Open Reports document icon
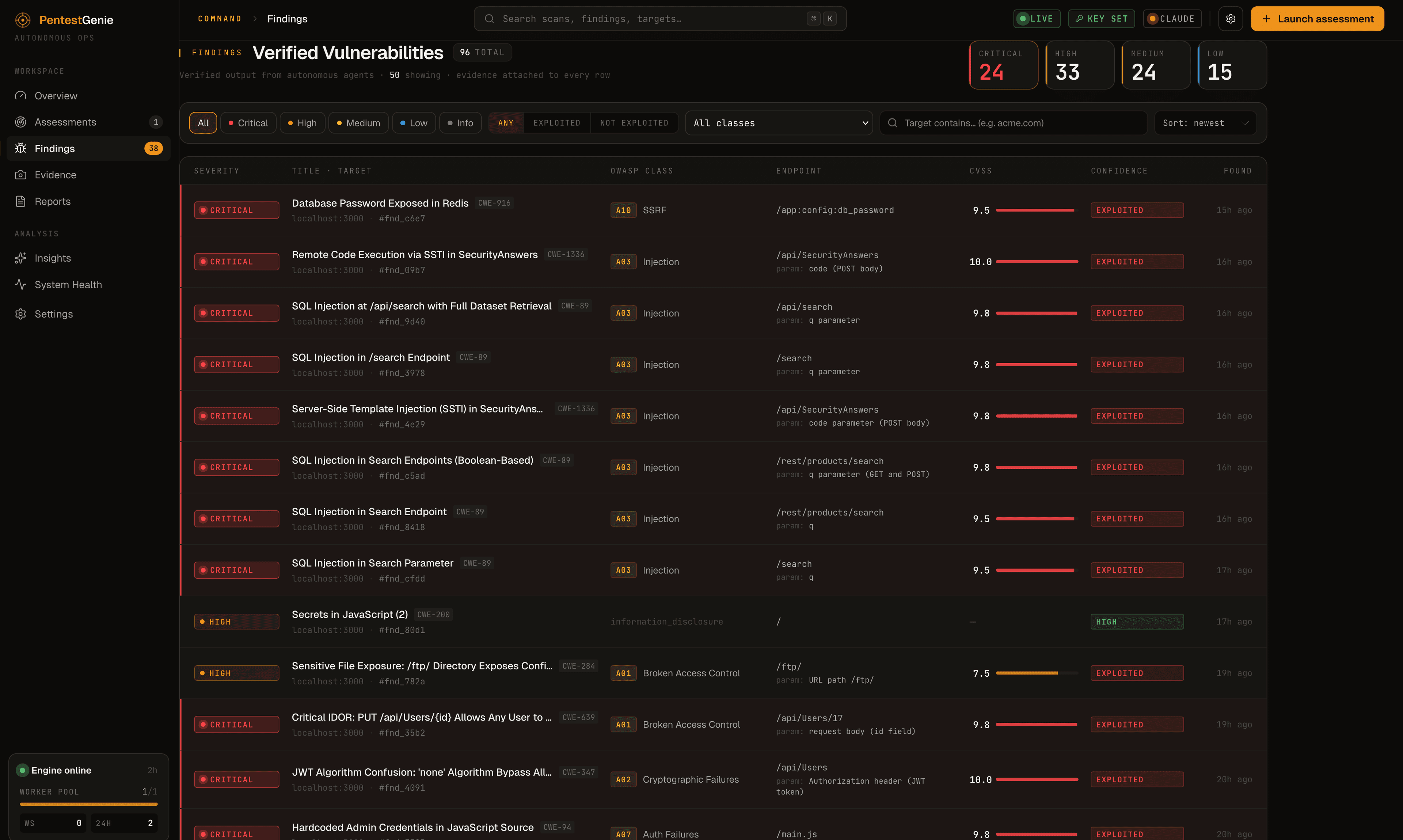The height and width of the screenshot is (840, 1403). (x=20, y=202)
